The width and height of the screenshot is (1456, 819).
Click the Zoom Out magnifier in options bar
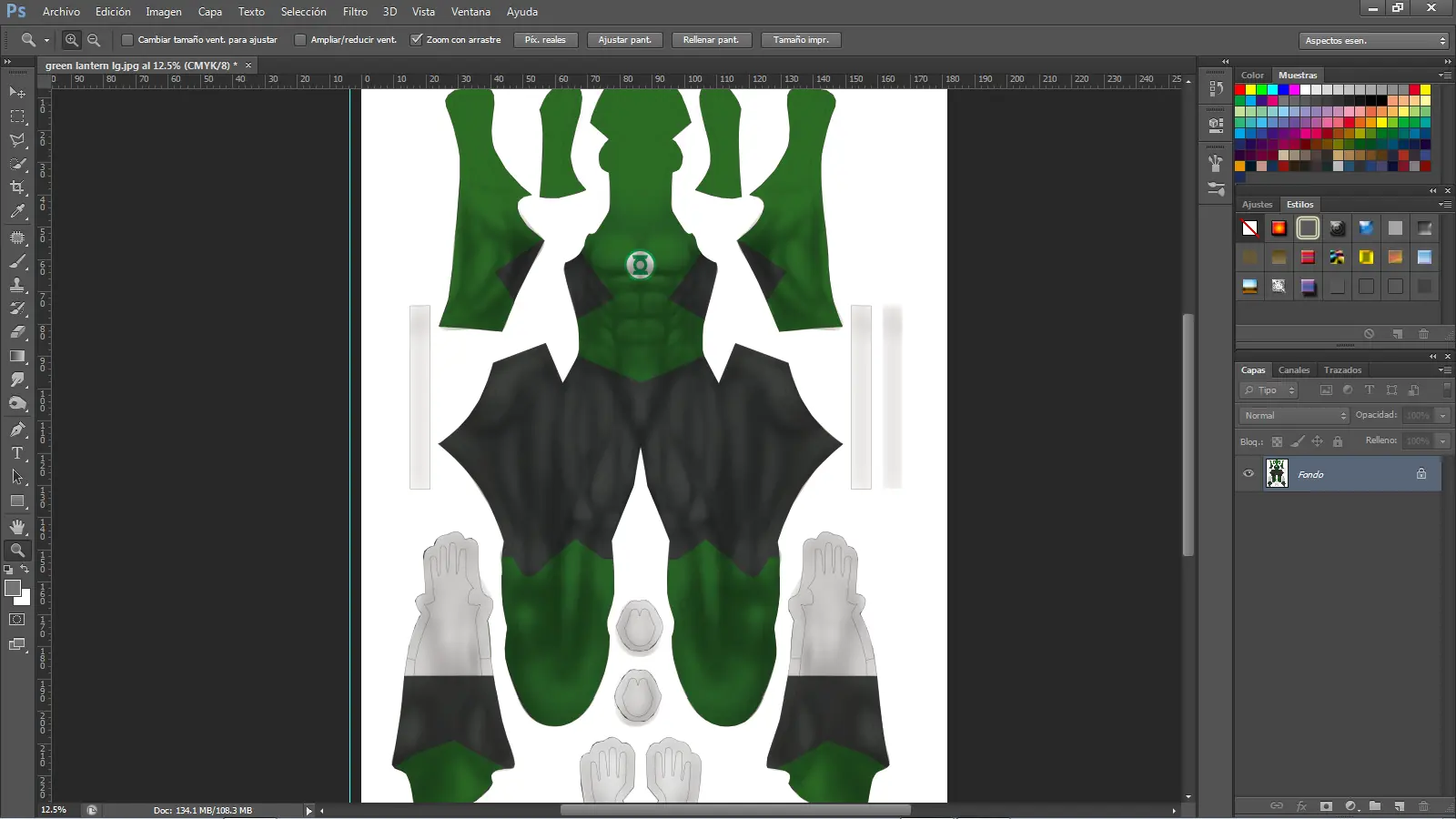click(x=94, y=40)
